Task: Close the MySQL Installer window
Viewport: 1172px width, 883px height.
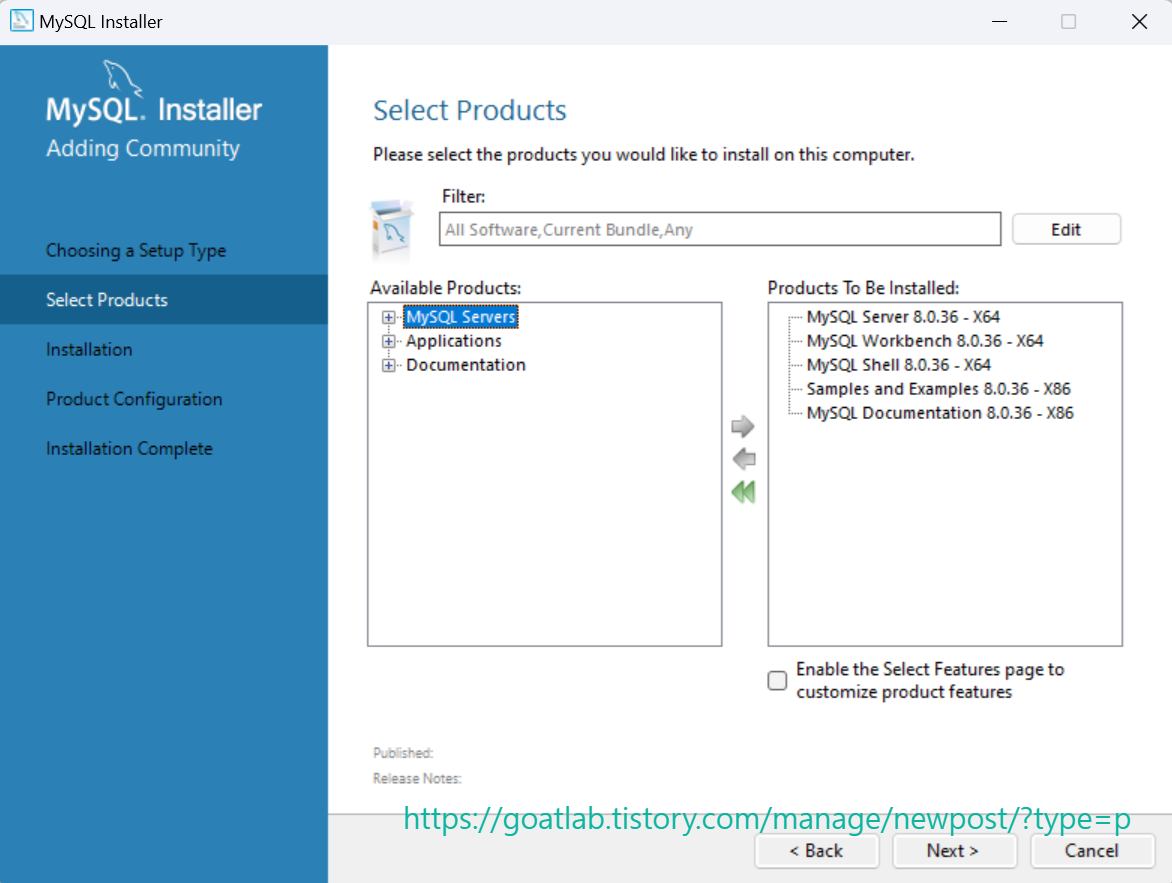Action: 1139,22
